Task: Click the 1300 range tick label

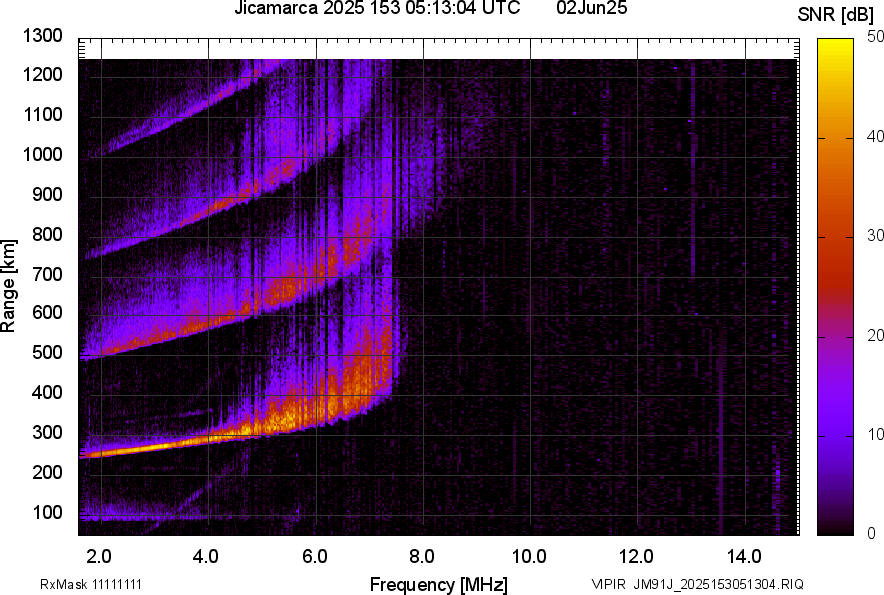Action: (x=43, y=36)
